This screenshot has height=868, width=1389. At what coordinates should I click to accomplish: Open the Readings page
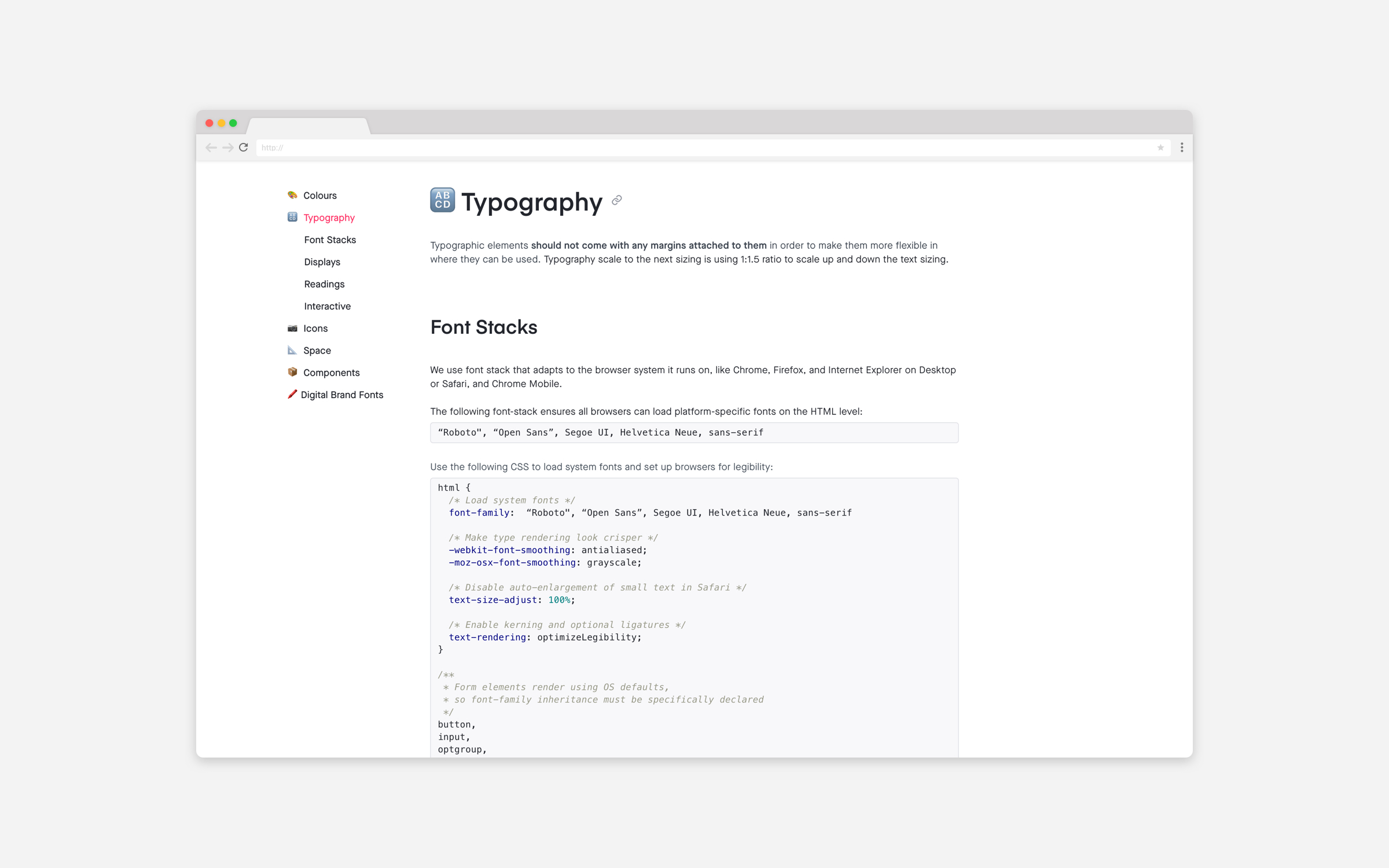tap(324, 284)
